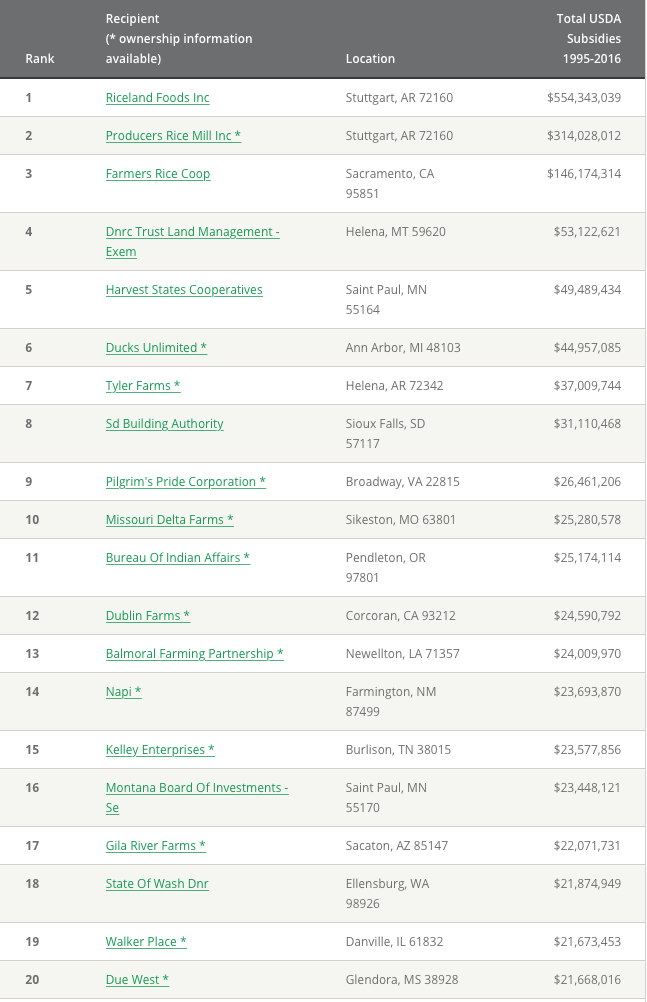Click location Sacramento, CA 95851
The height and width of the screenshot is (1002, 647).
pos(390,183)
